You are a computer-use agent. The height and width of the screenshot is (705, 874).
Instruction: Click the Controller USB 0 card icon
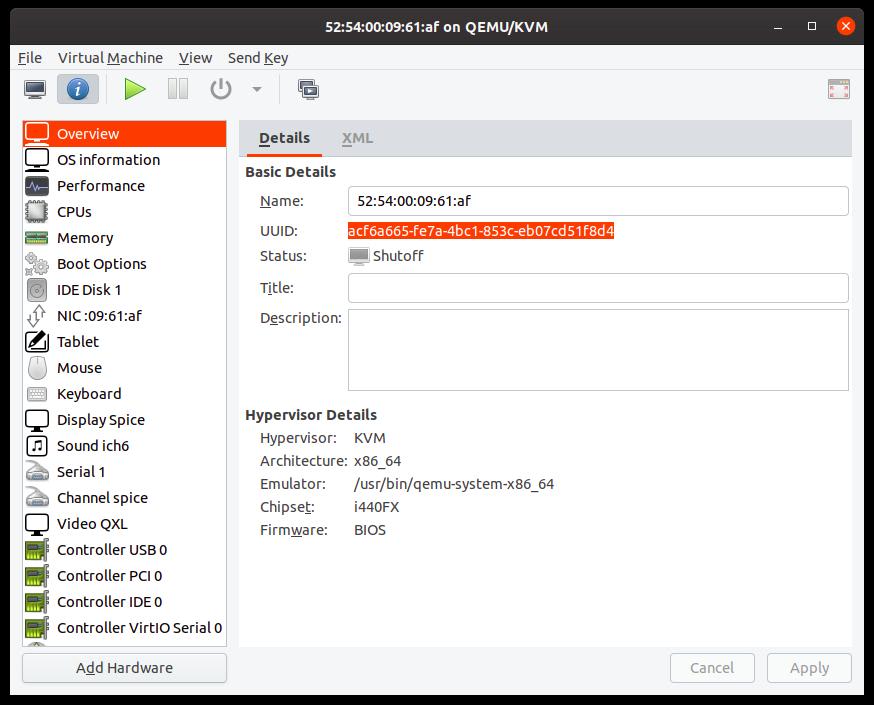click(37, 550)
